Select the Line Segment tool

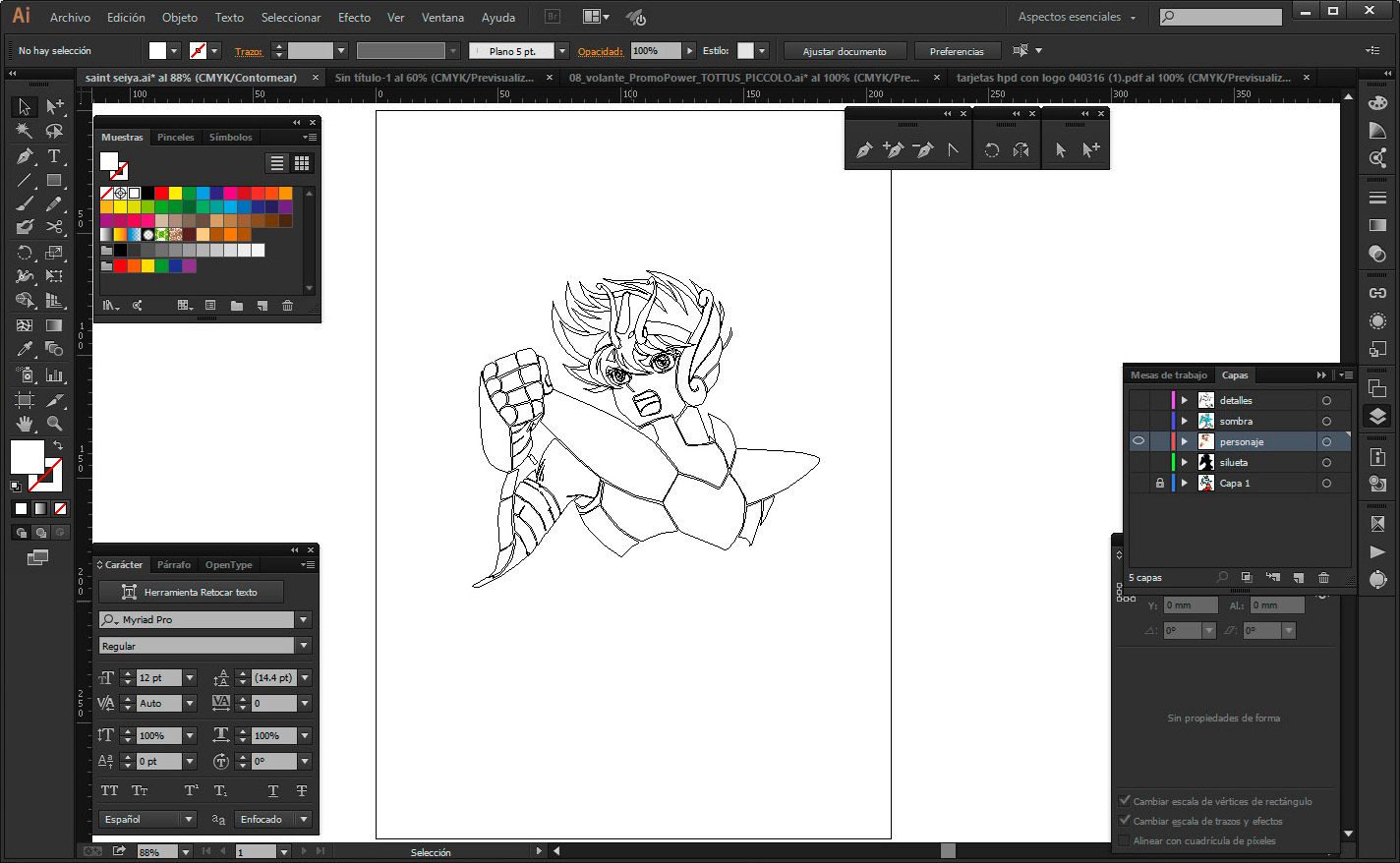pos(25,181)
